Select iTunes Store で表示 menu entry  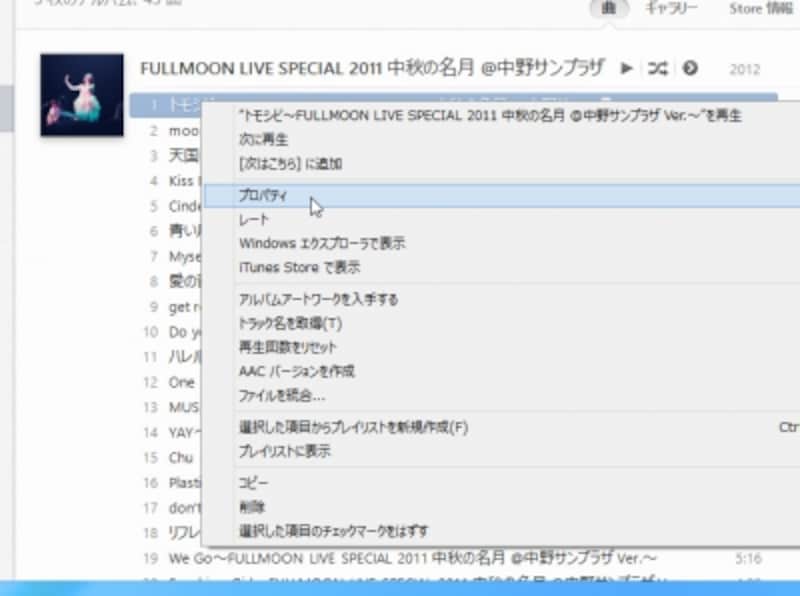coord(299,267)
